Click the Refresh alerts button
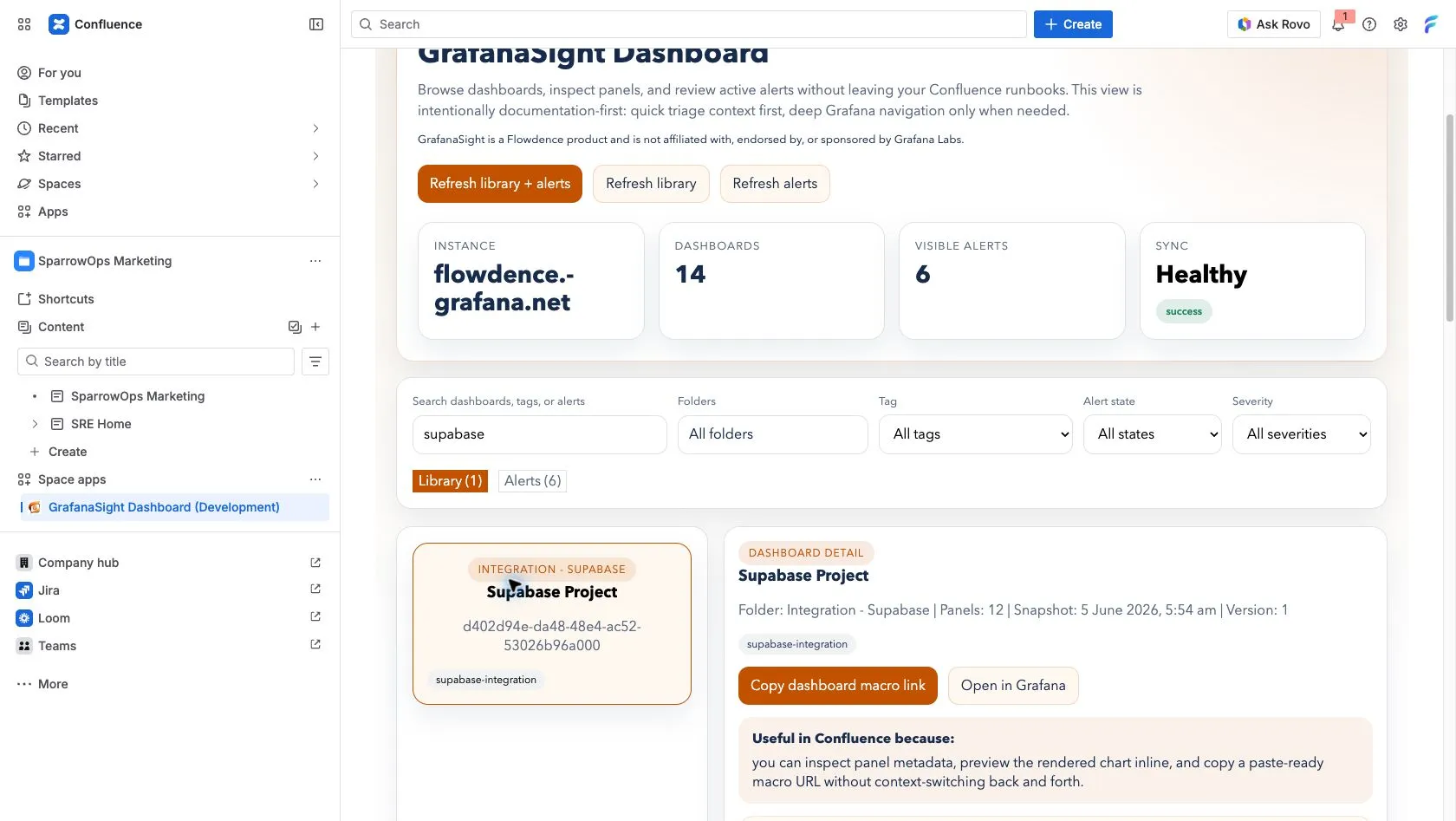 pos(775,184)
